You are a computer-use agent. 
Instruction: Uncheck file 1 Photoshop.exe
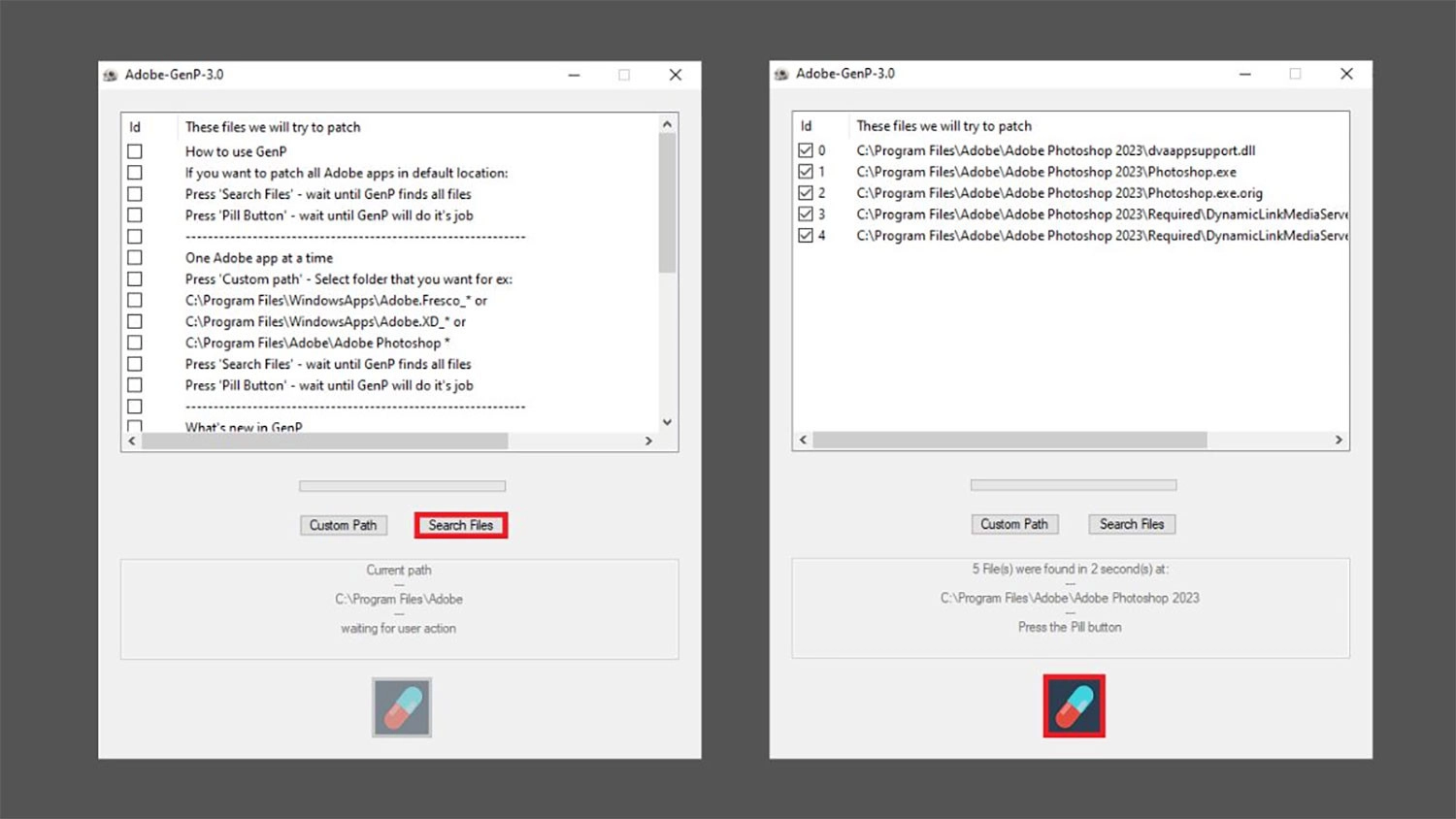[x=806, y=172]
